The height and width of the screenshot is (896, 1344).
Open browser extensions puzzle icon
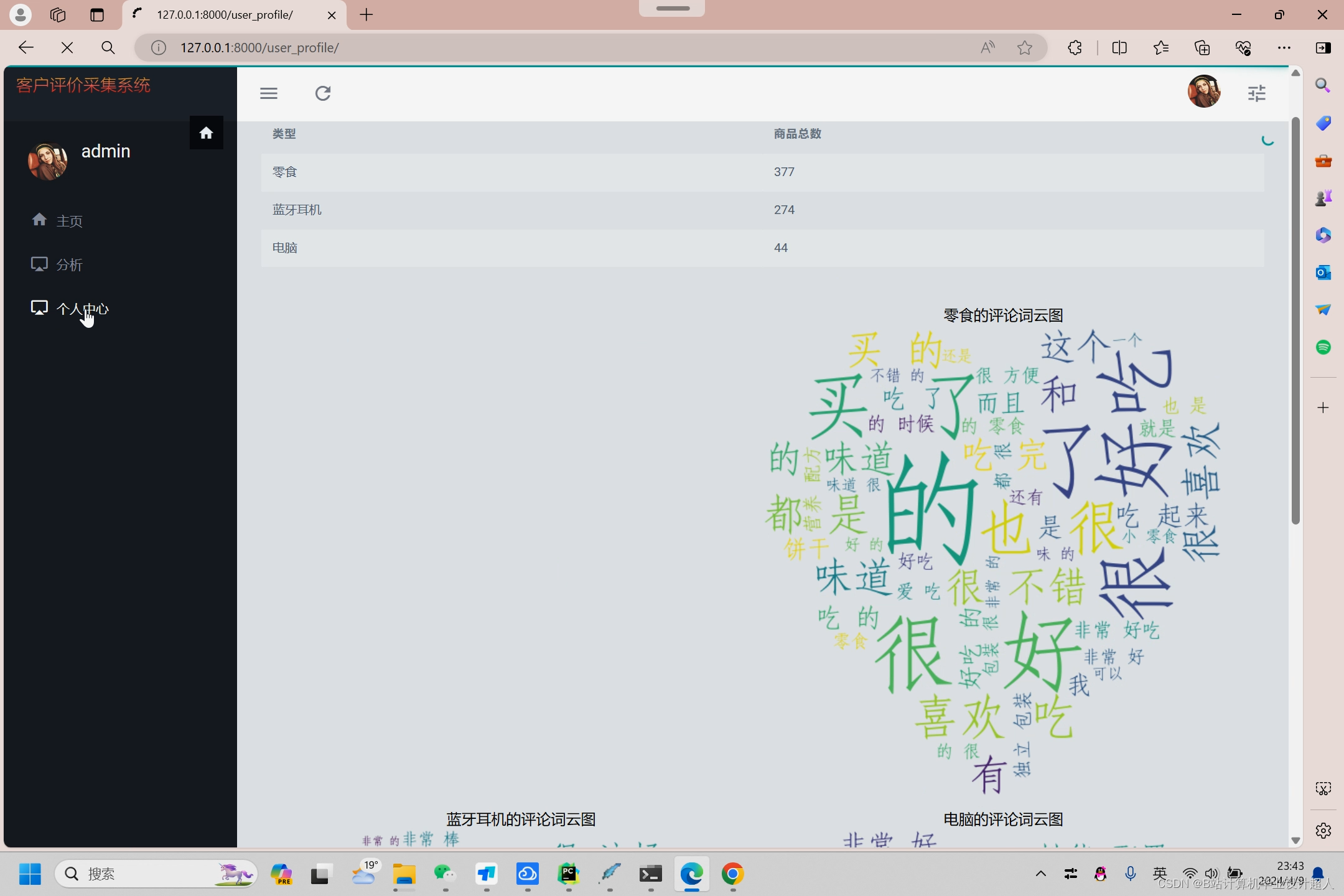[x=1075, y=48]
